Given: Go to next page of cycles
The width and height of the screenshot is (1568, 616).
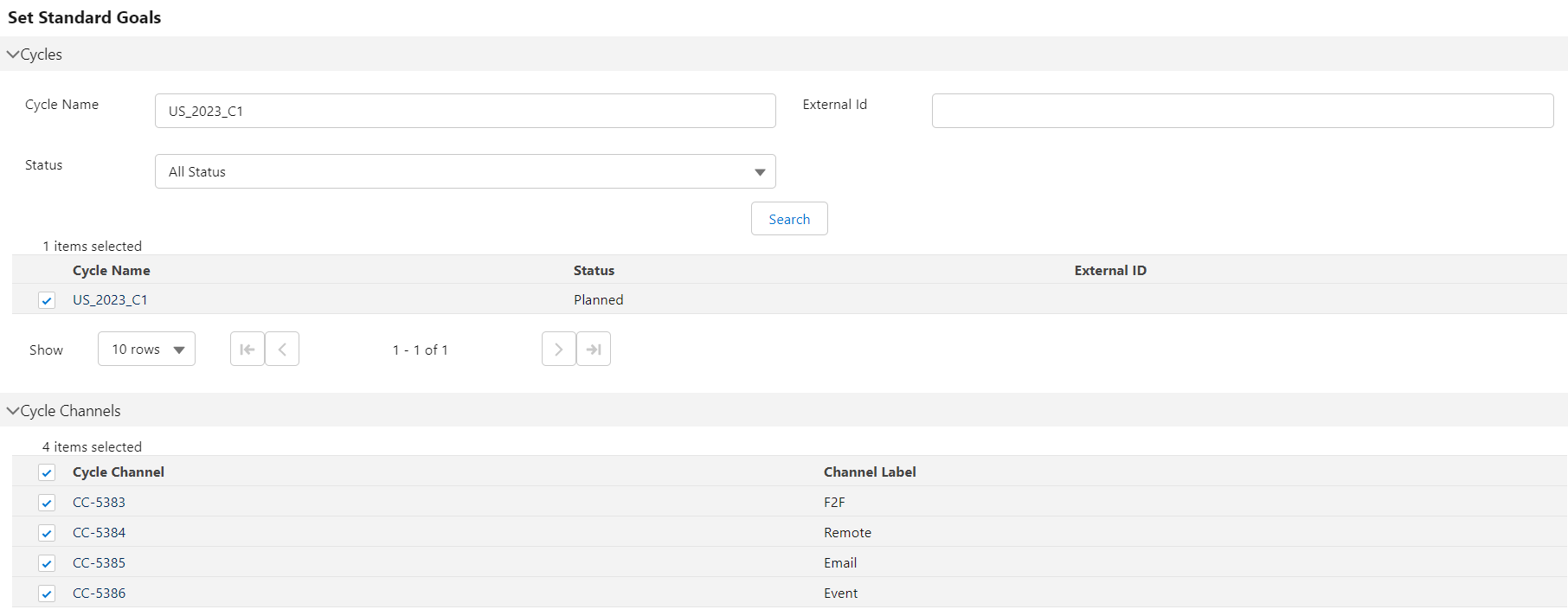Looking at the screenshot, I should (558, 350).
